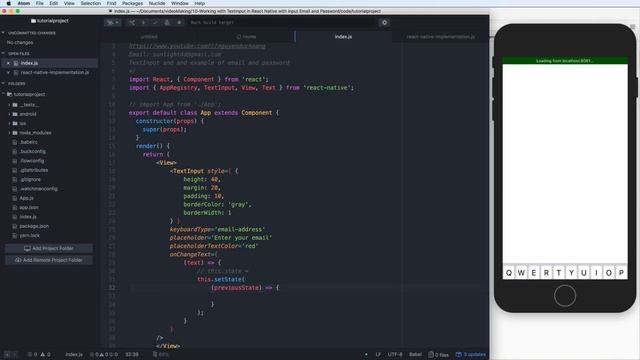This screenshot has height=360, width=640.
Task: Open the .gitattributes file
Action: click(x=34, y=170)
